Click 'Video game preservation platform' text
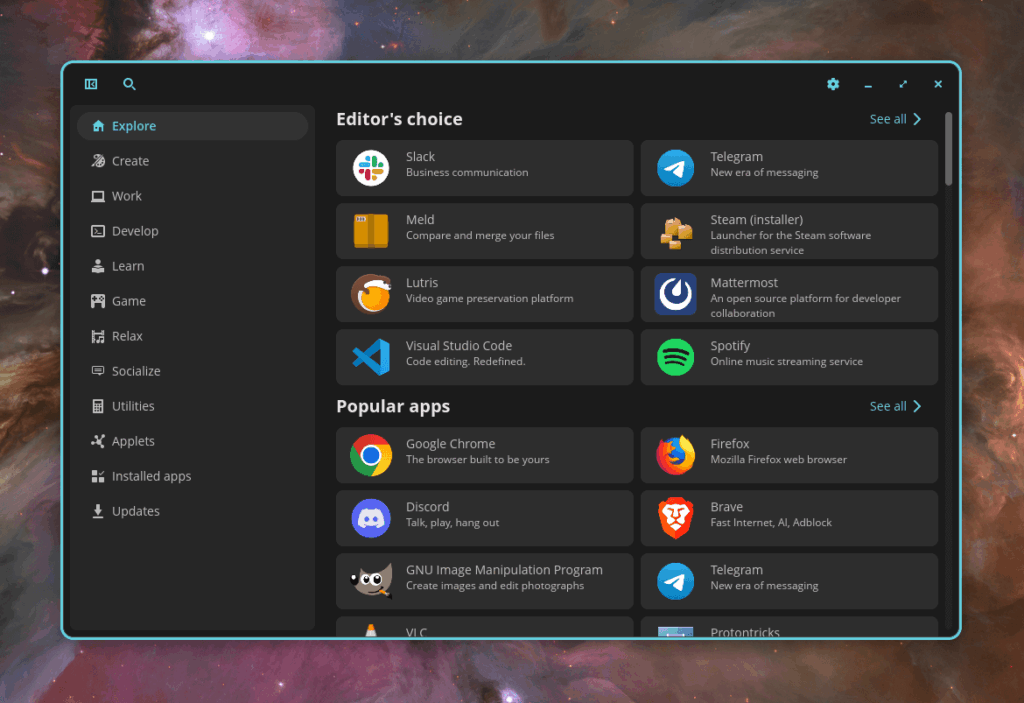This screenshot has height=703, width=1024. pos(489,299)
